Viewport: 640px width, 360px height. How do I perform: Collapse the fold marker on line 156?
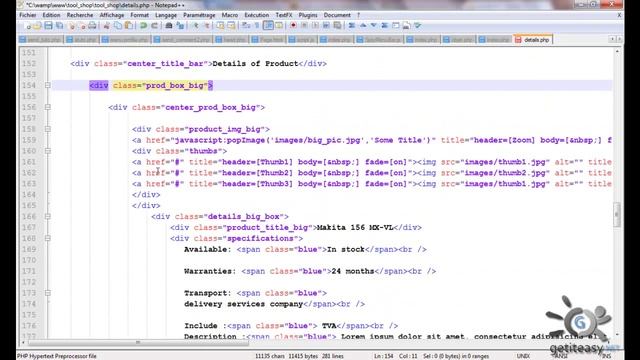(48, 107)
